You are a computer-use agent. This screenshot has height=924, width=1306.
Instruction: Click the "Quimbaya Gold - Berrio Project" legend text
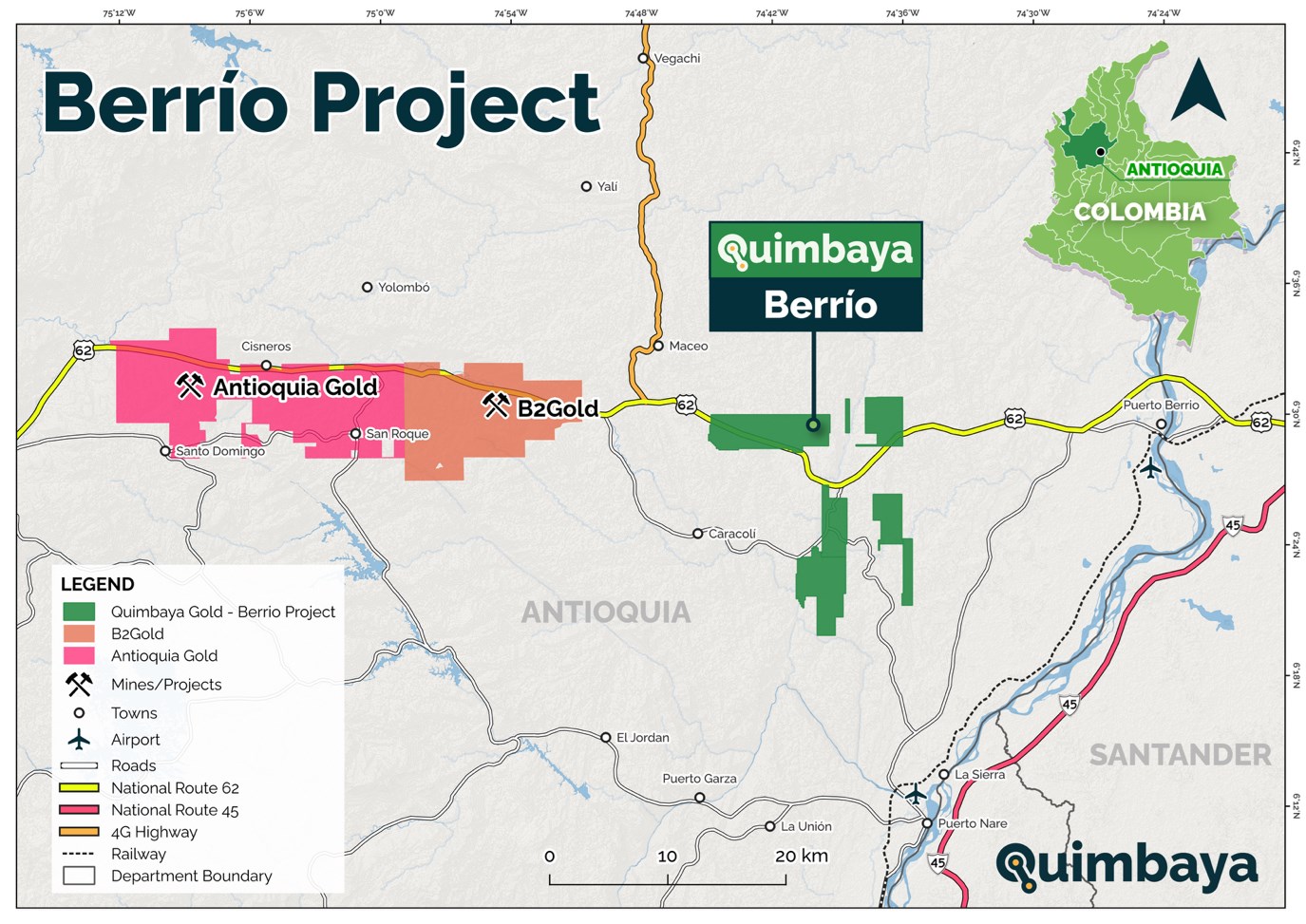coord(223,612)
